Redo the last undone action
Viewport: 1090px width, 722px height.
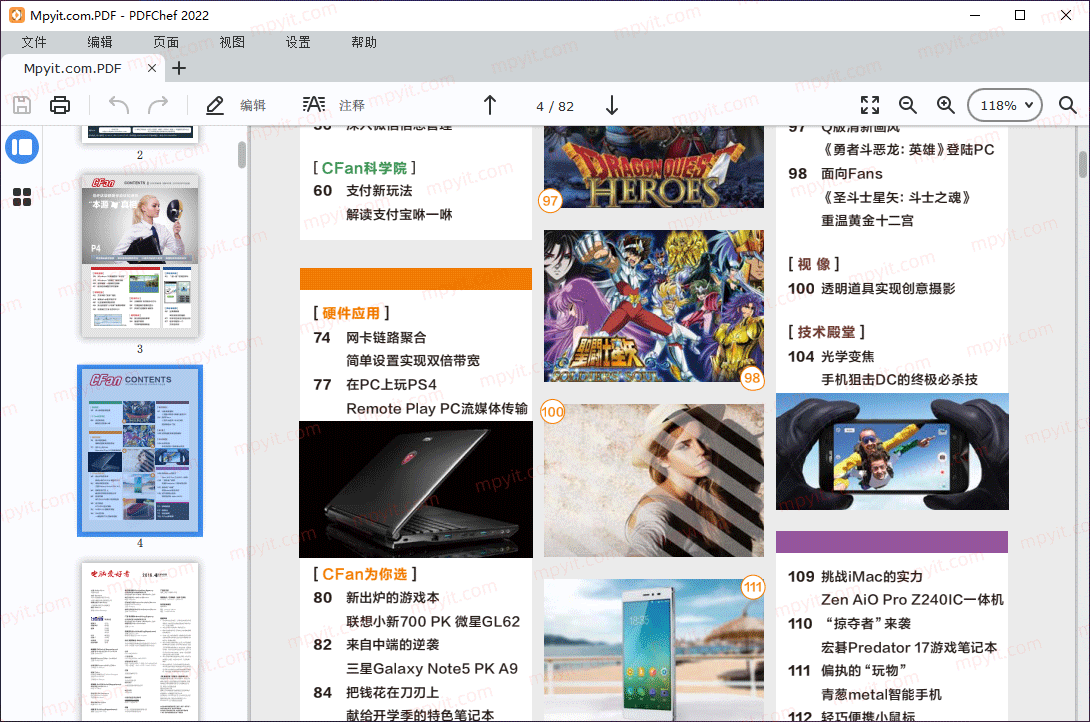(158, 105)
